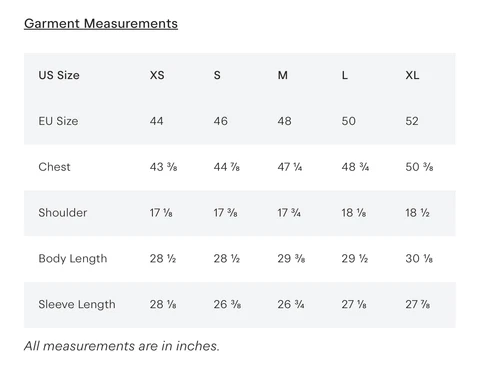Click the Shoulder row label
This screenshot has width=500, height=371.
63,212
